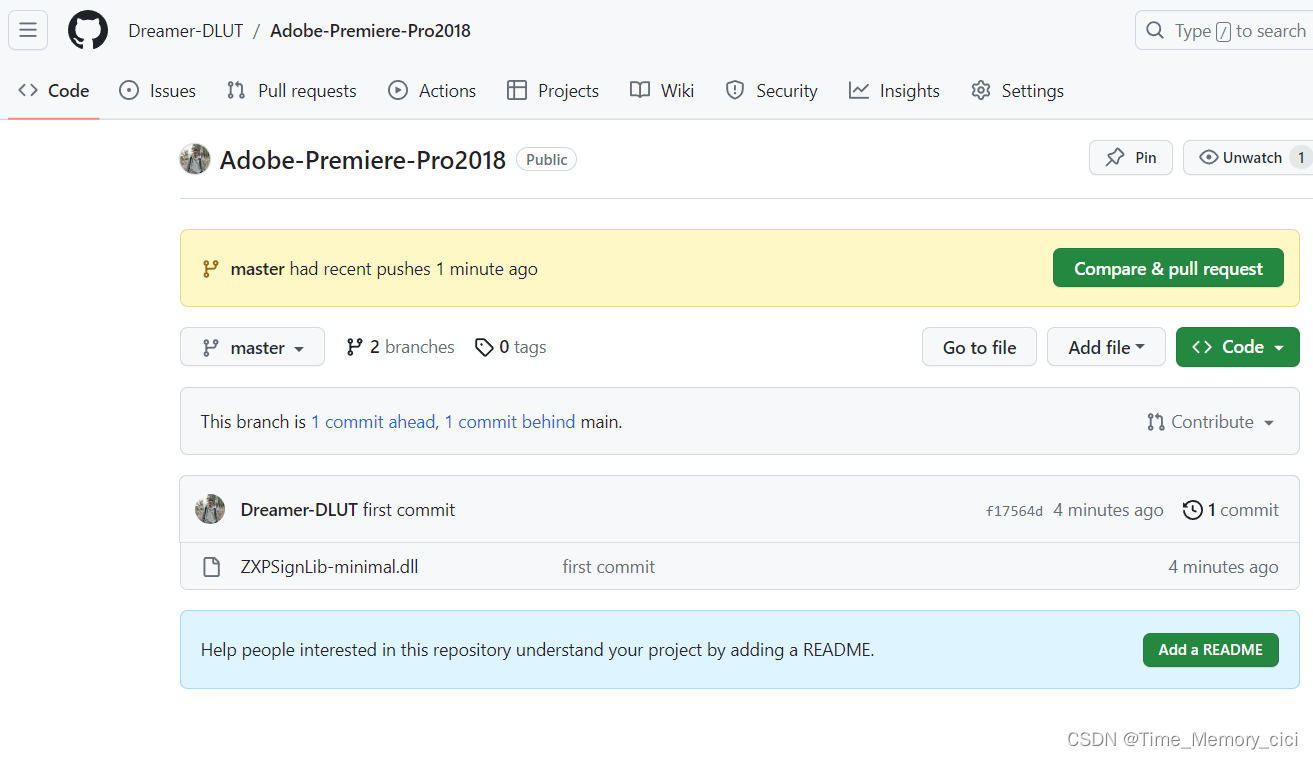Screen dimensions: 1313x759
Task: Click the branch icon beside 2 branches
Action: coord(355,347)
